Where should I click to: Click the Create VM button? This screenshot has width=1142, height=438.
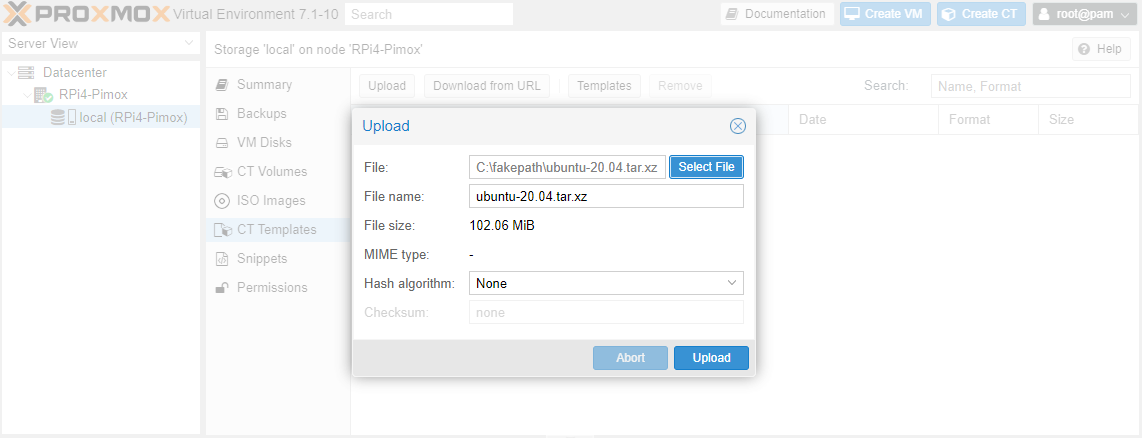pos(885,14)
